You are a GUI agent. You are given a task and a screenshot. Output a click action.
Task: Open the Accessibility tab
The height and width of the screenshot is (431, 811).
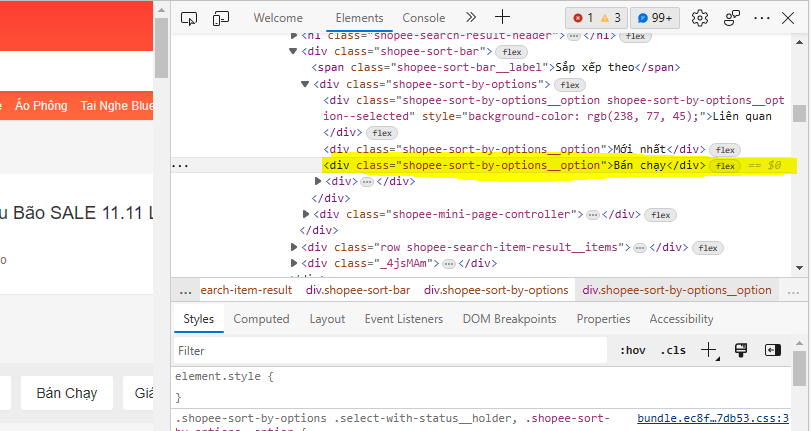click(681, 319)
